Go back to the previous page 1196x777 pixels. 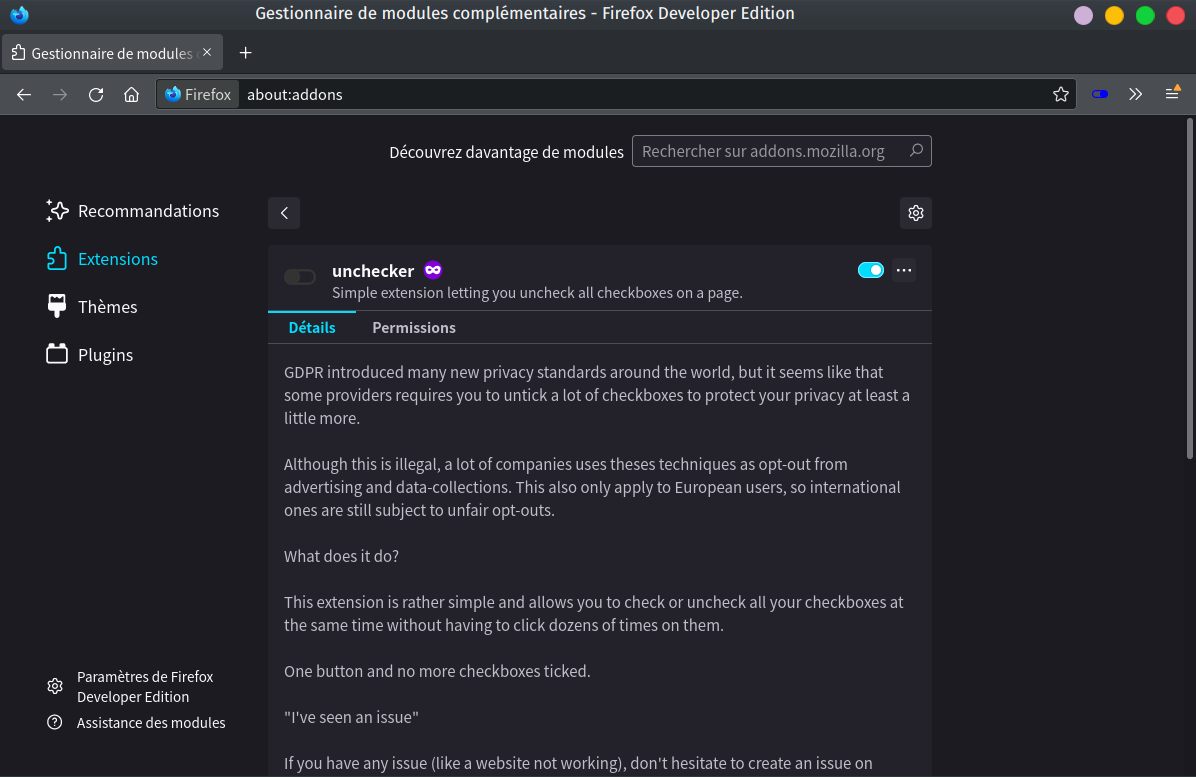tap(24, 95)
